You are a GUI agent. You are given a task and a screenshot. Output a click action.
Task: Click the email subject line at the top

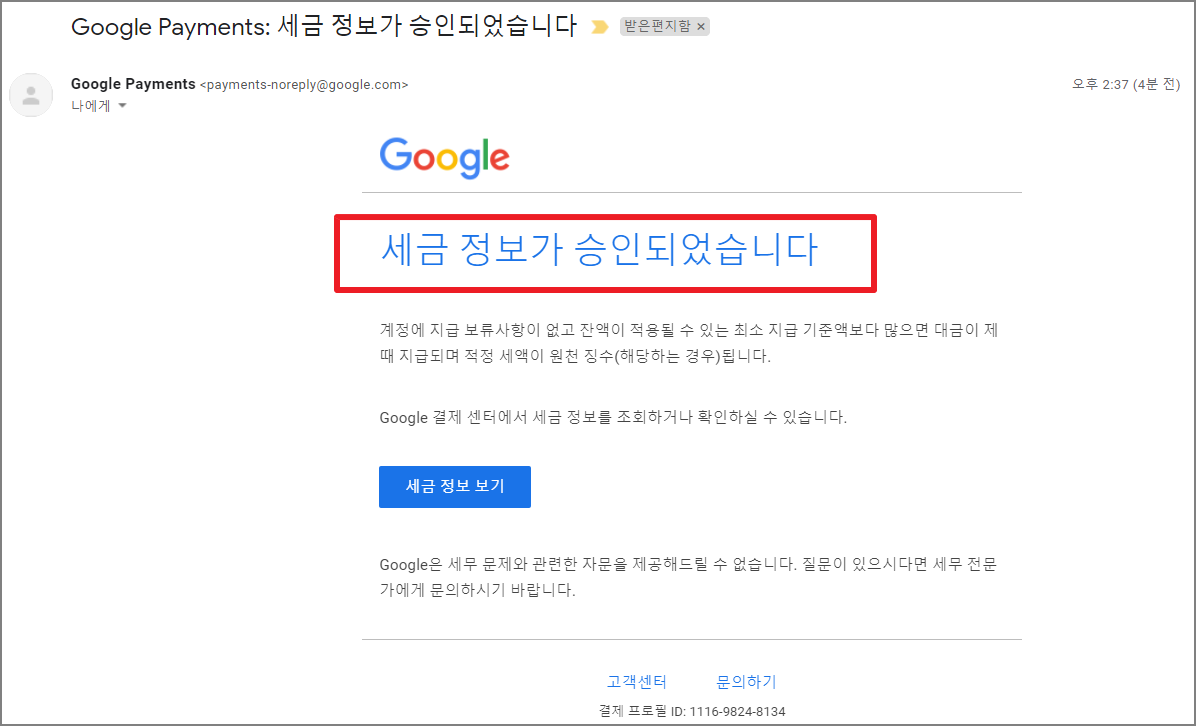[x=323, y=27]
